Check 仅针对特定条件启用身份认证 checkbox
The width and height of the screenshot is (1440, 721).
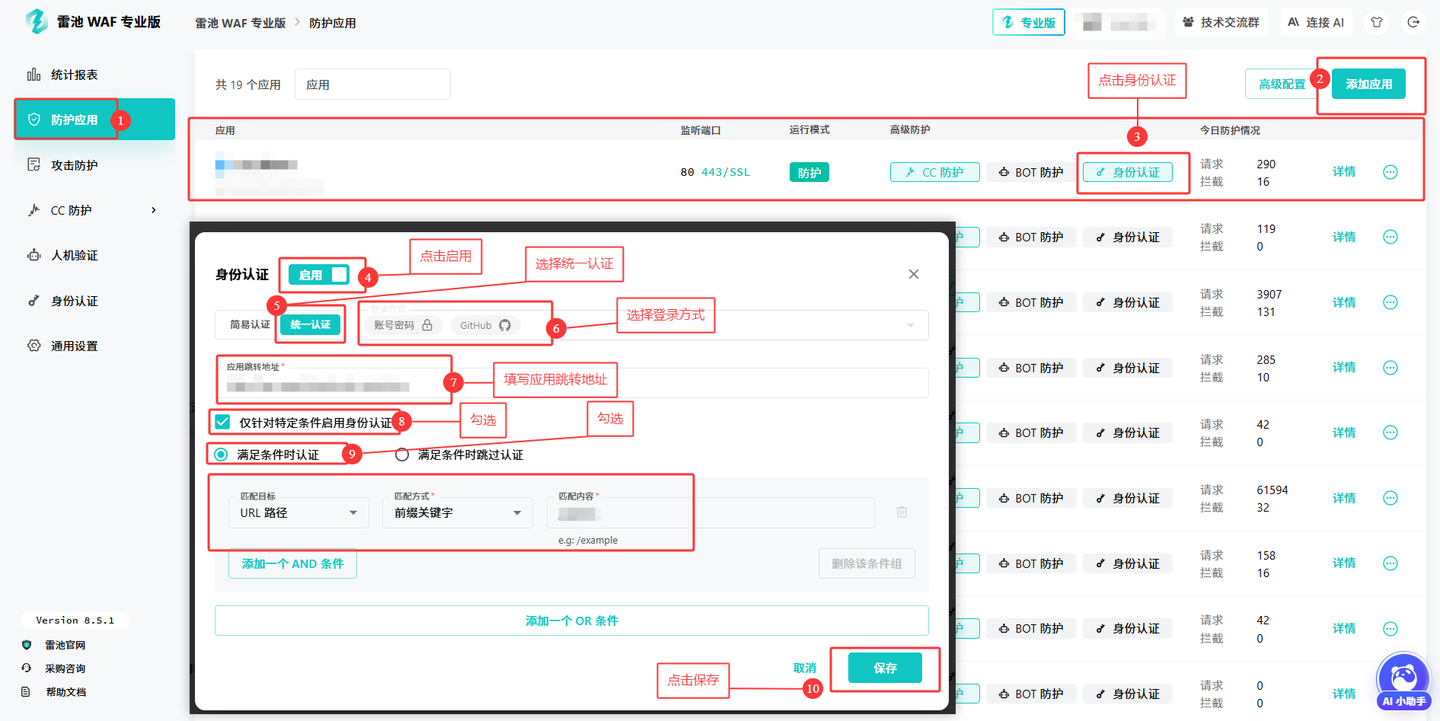point(222,422)
